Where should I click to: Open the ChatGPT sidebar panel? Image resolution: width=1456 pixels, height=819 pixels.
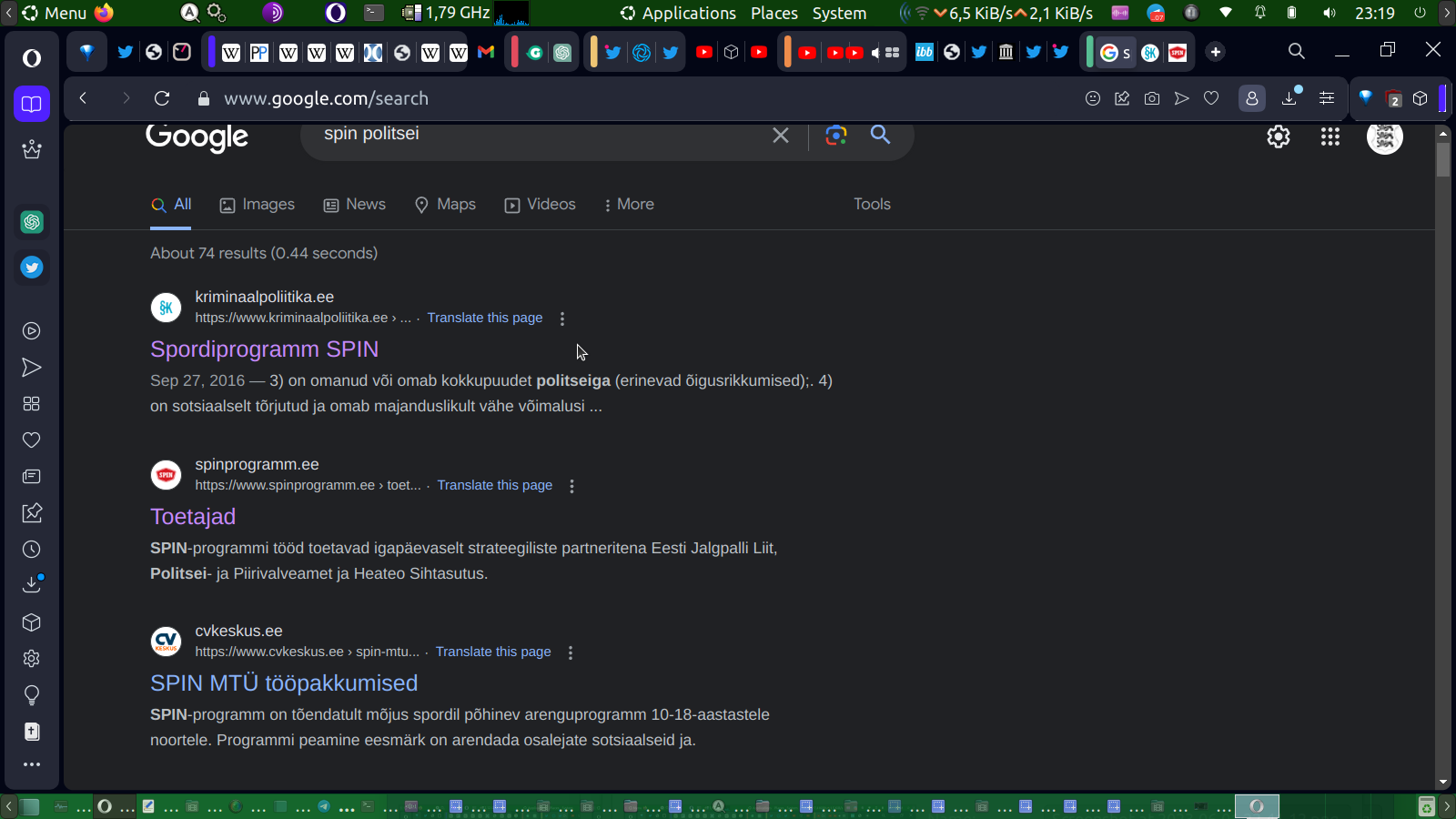32,222
